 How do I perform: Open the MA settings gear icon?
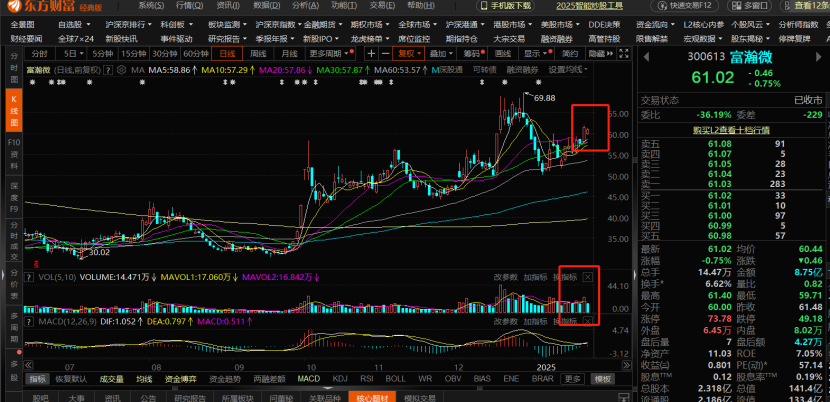tap(121, 70)
